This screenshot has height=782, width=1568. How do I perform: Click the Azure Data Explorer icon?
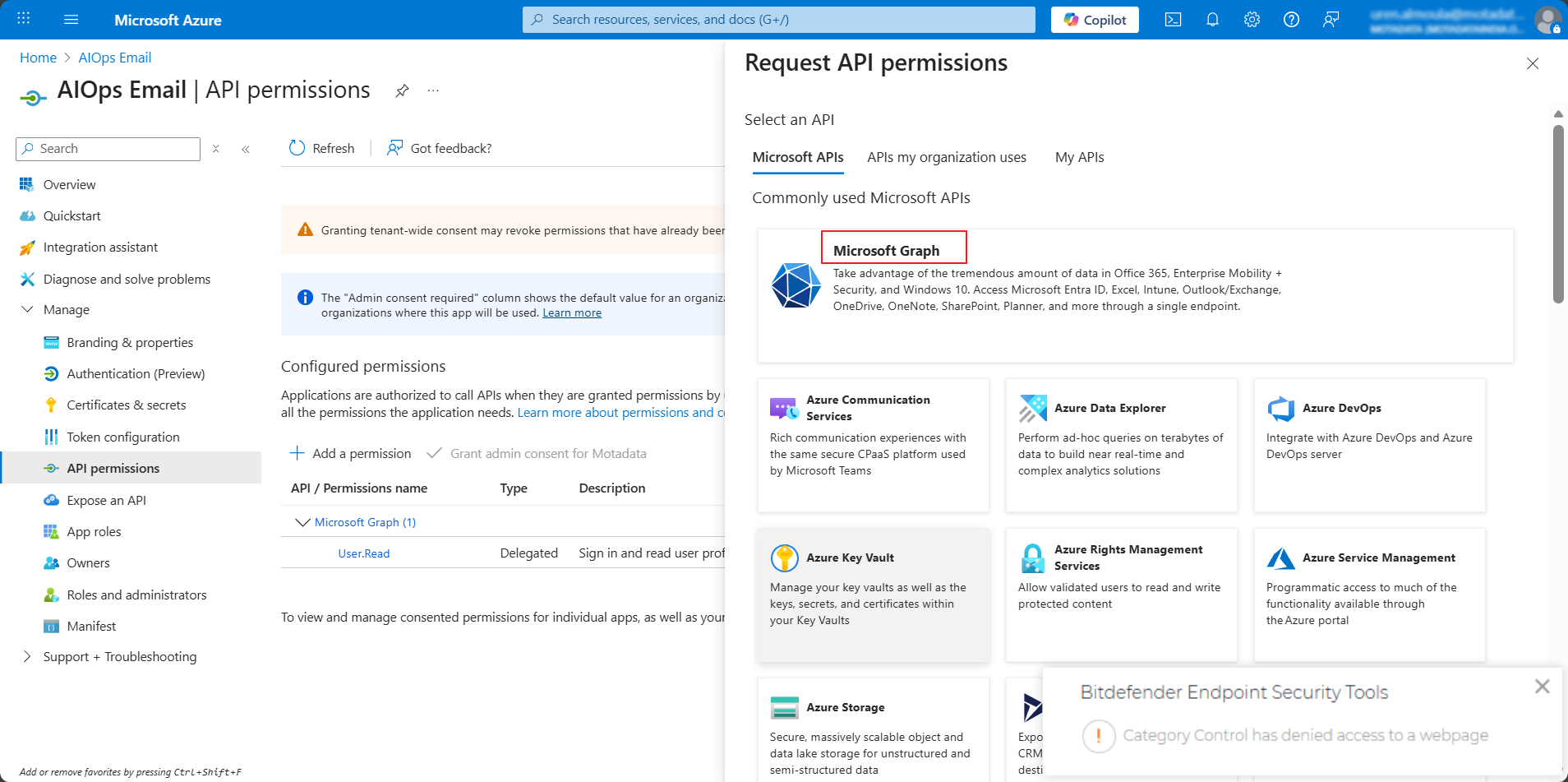(1032, 408)
